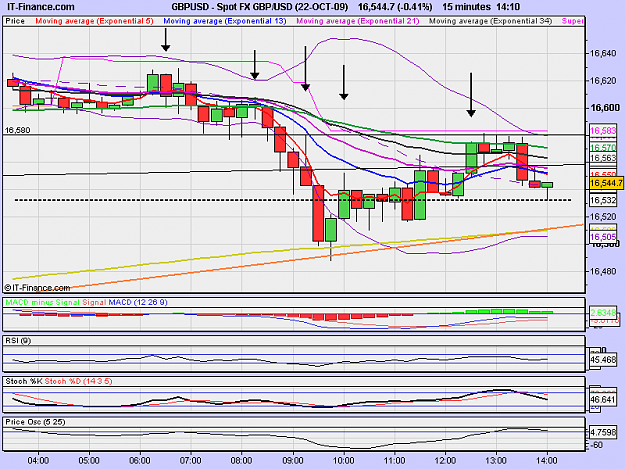Click the 11:00 time axis label
Screen dimensions: 625x469
point(394,461)
